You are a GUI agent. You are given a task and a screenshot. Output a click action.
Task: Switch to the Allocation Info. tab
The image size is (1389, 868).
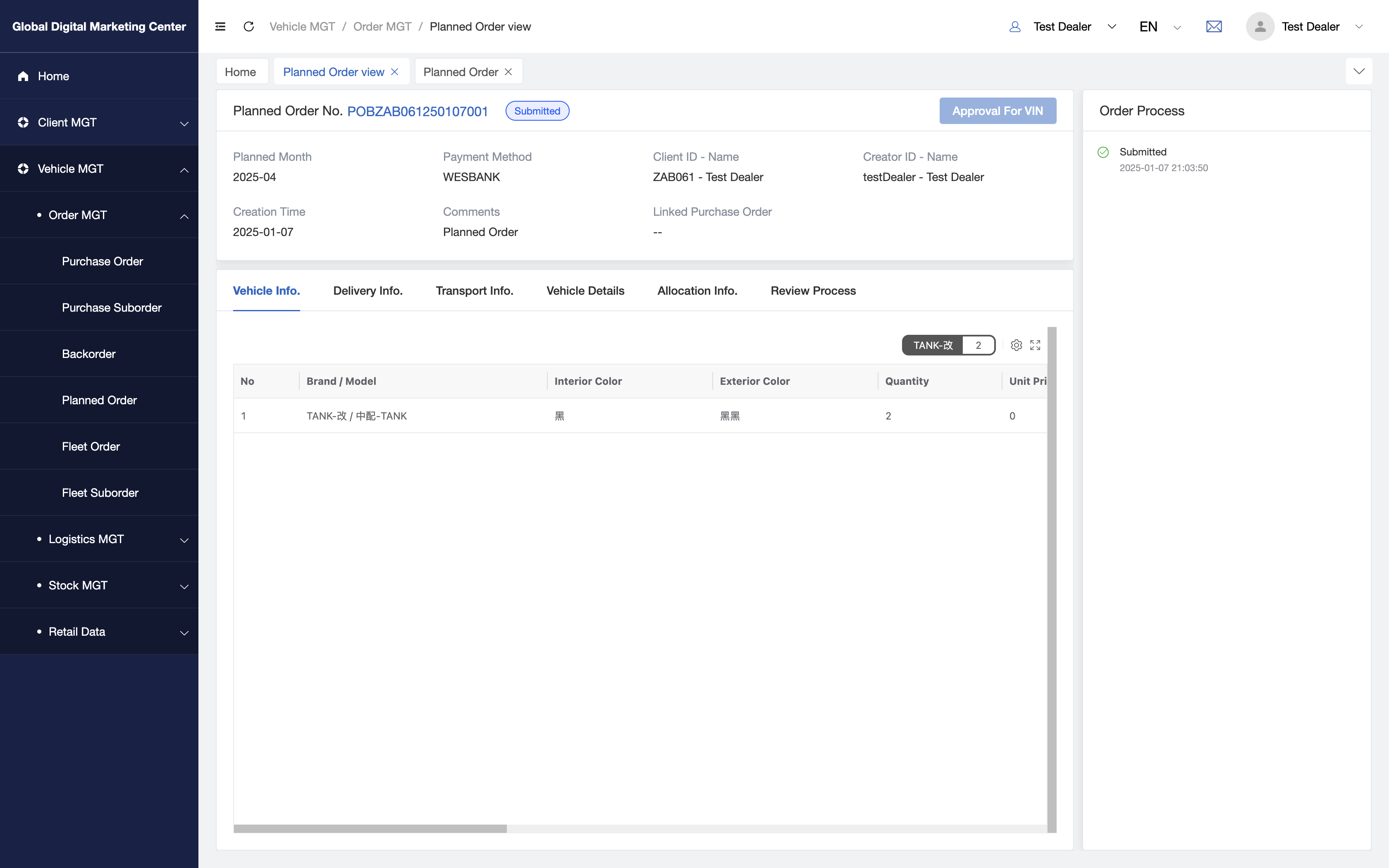click(x=697, y=291)
